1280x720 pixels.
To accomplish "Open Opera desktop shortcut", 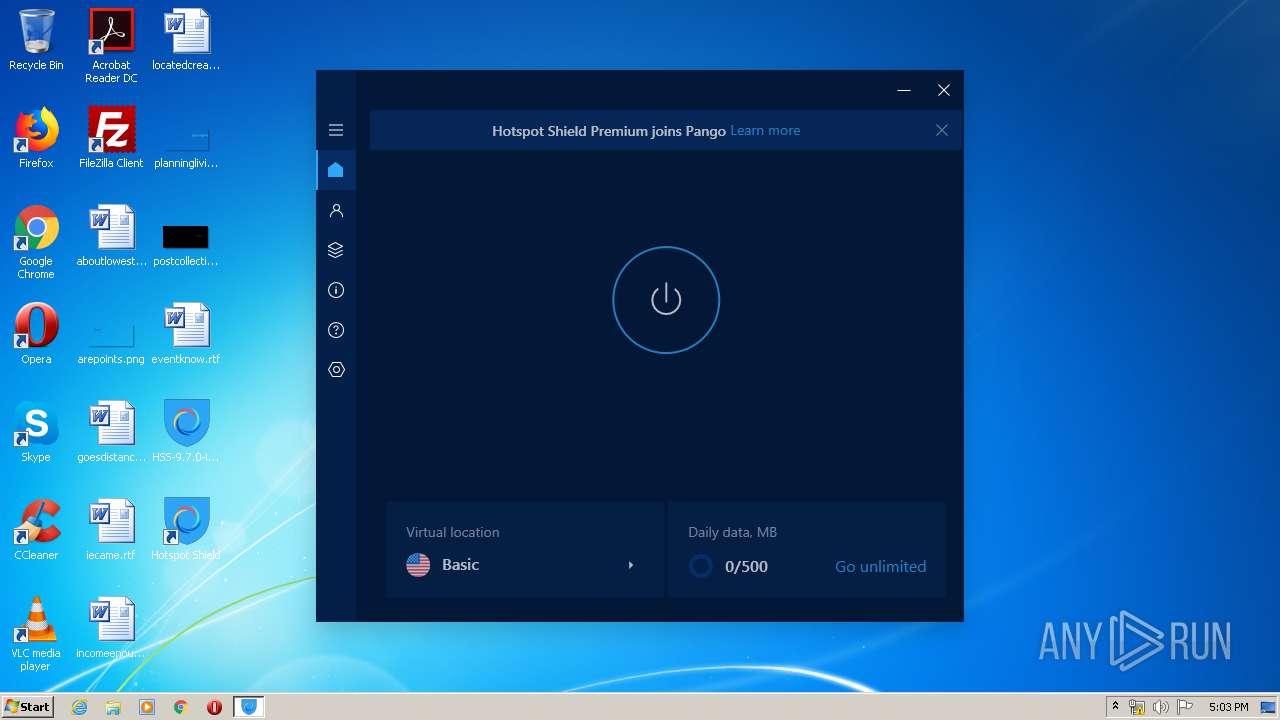I will click(x=36, y=334).
